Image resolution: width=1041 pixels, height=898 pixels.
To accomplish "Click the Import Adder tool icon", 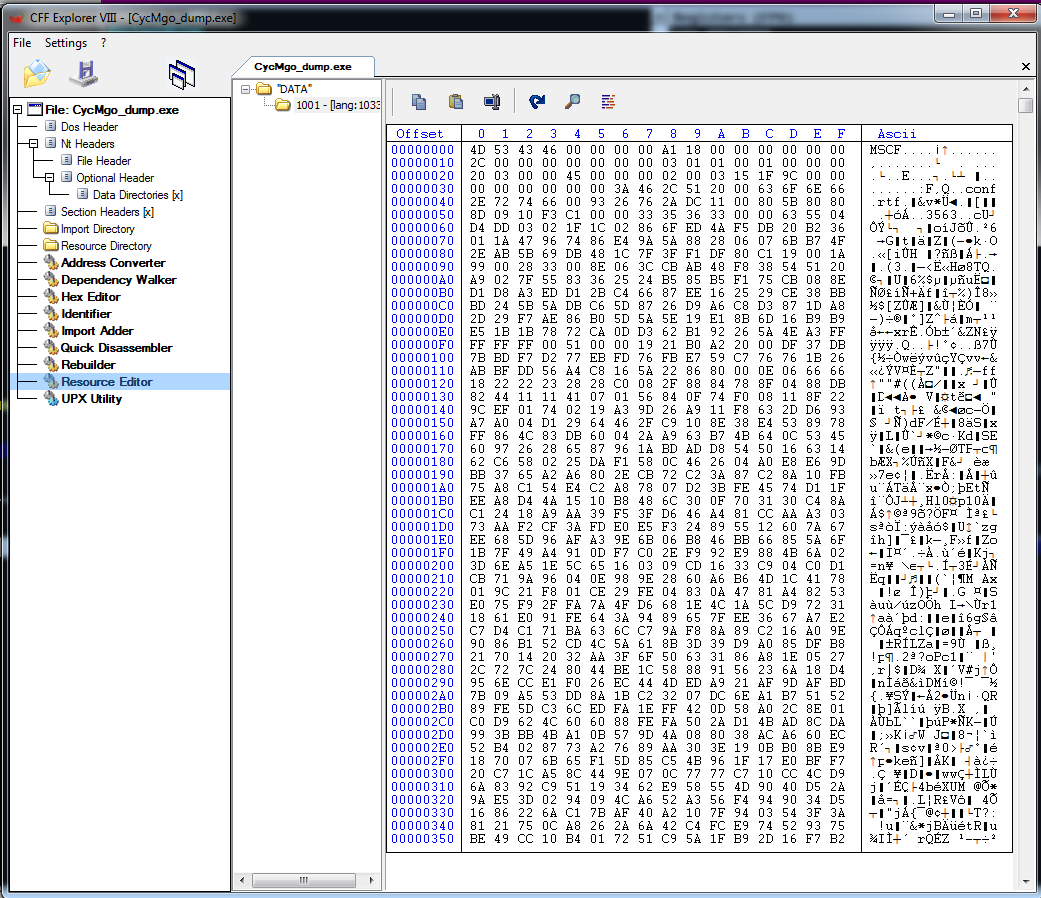I will [x=51, y=331].
